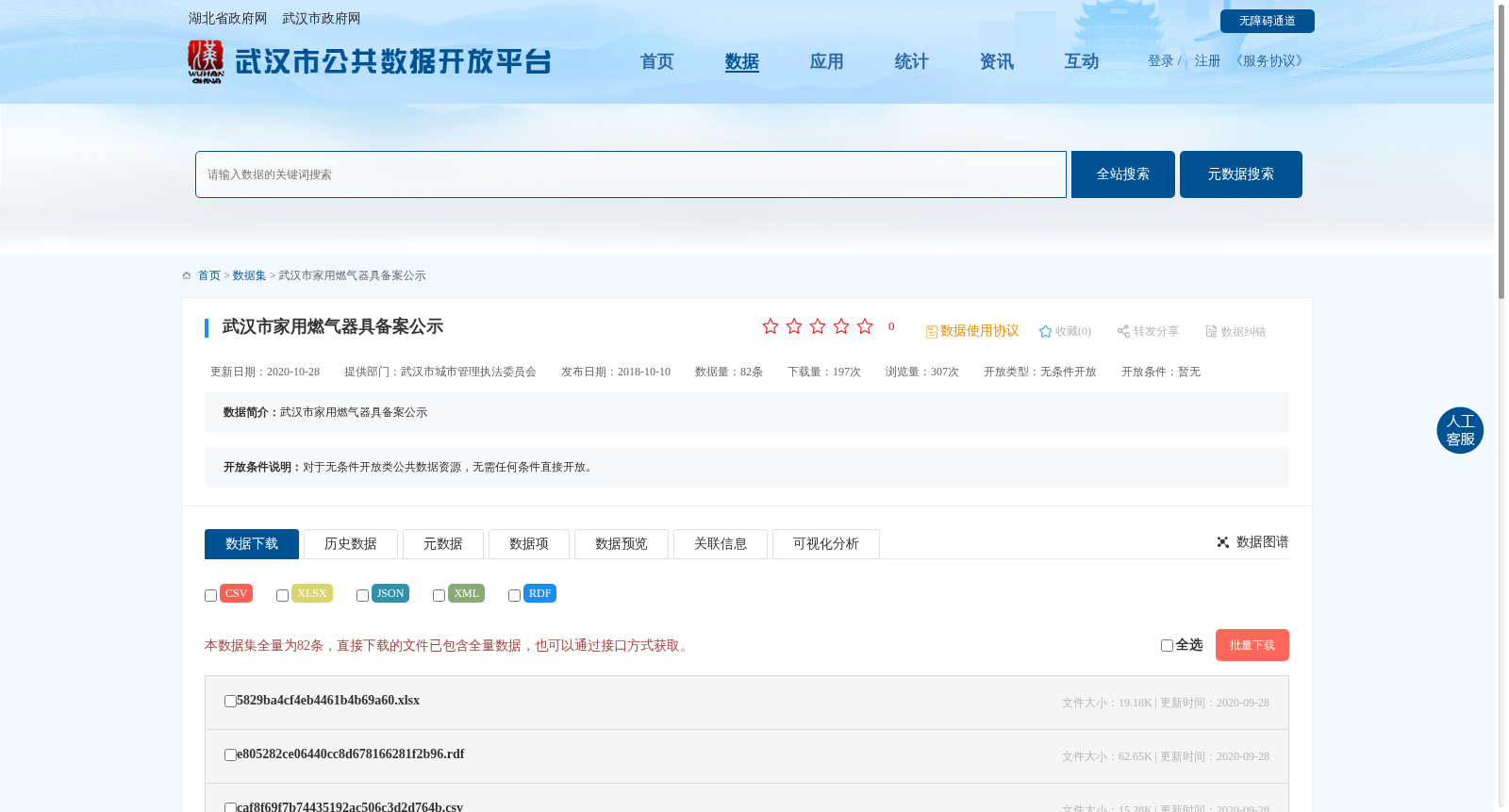This screenshot has width=1509, height=812.
Task: Open the 互动 navigation menu
Action: 1082,61
